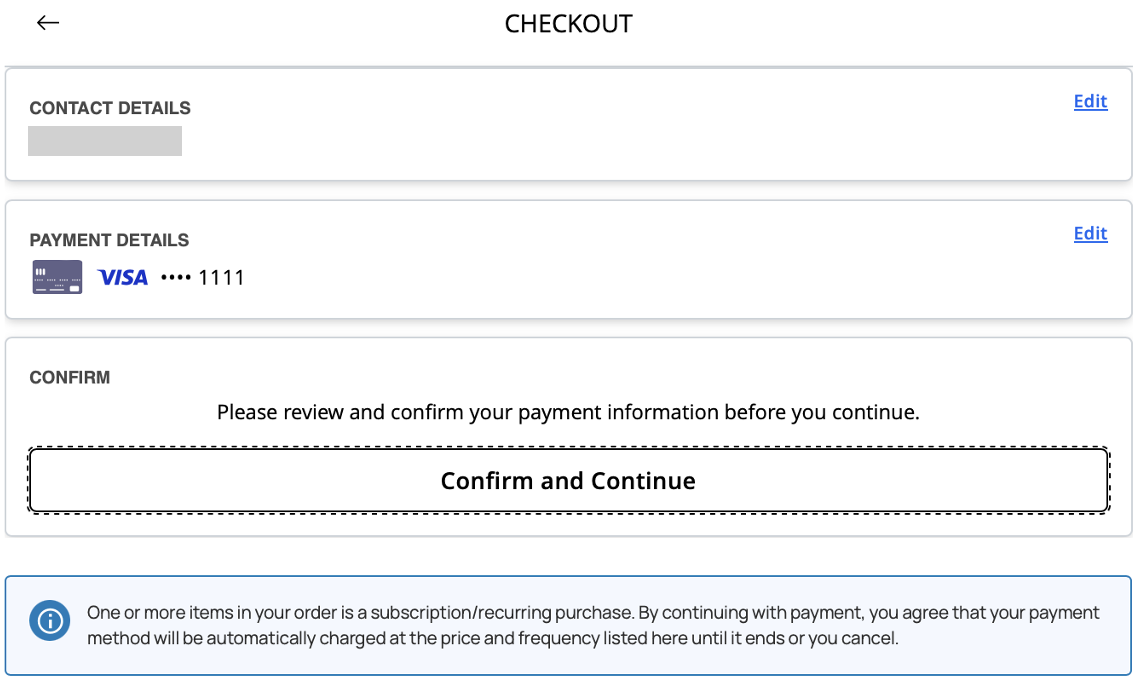Click the VISA logo
Viewport: 1138px width, 682px height.
click(x=123, y=277)
